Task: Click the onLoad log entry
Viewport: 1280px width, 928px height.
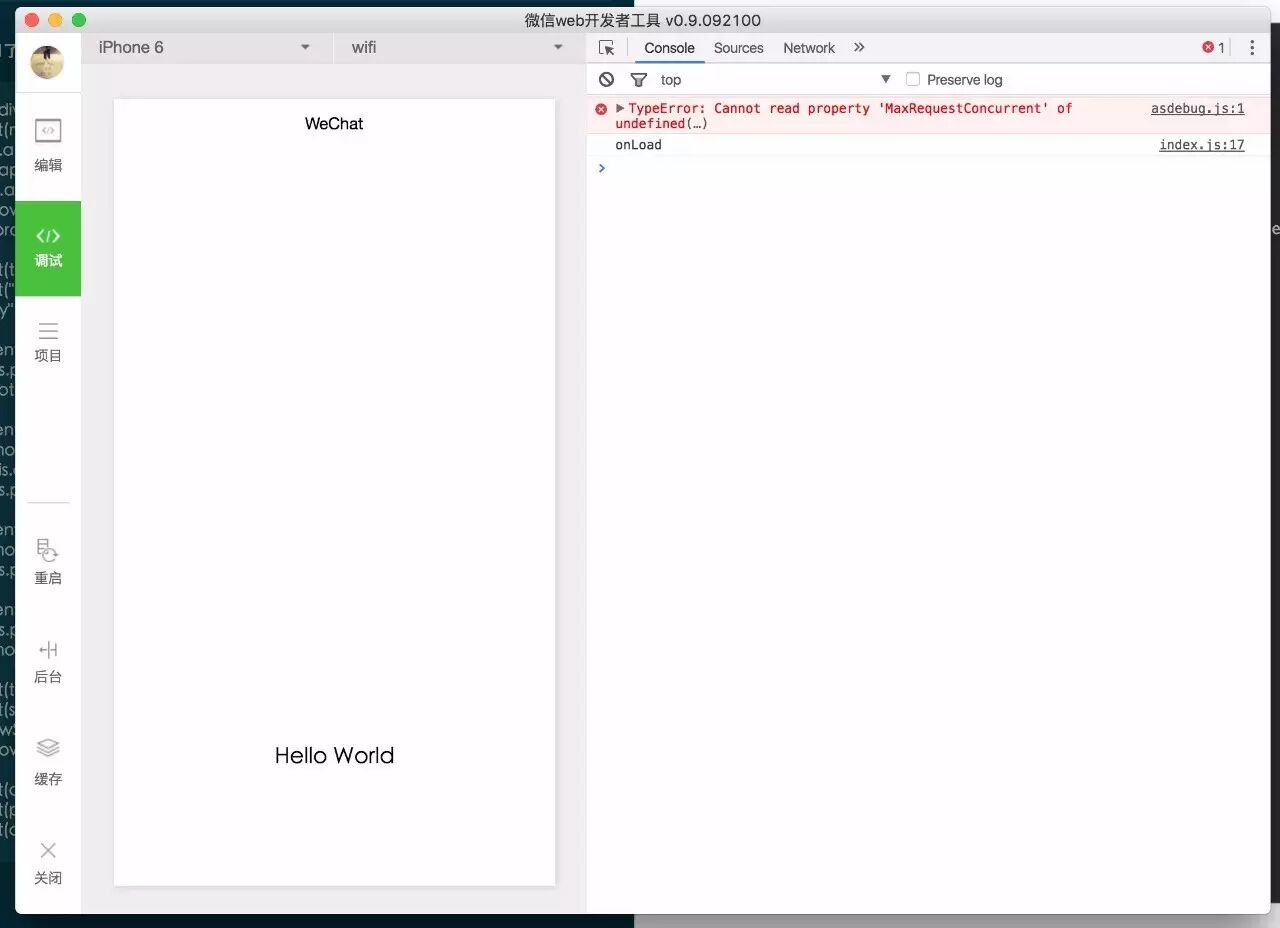Action: 638,145
